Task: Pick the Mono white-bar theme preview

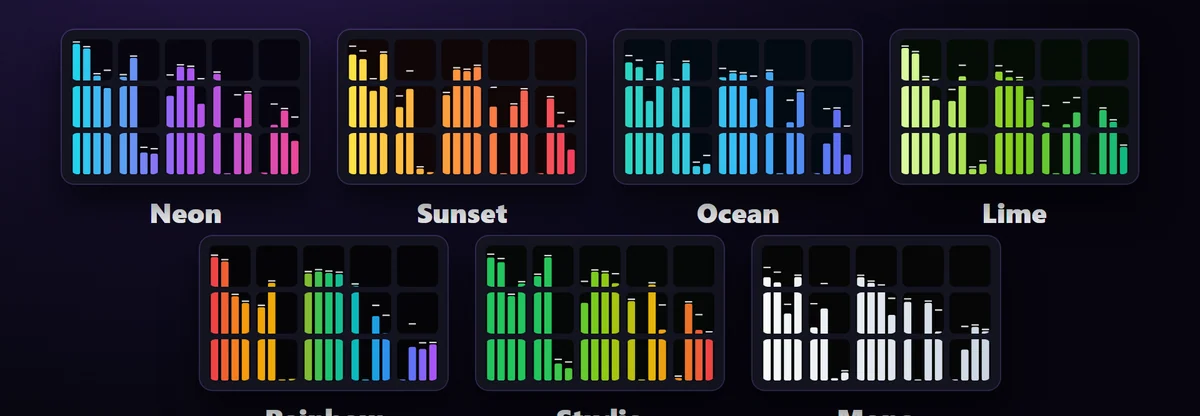Action: pyautogui.click(x=875, y=313)
